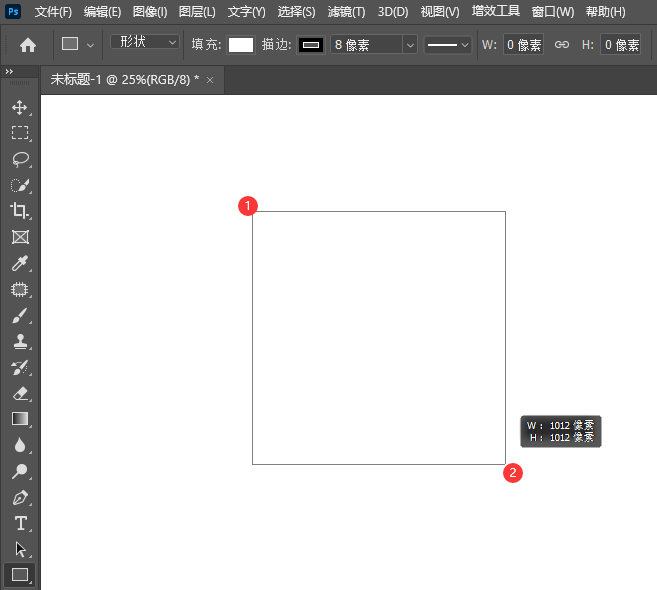The image size is (657, 590).
Task: Select the Horizontal Type tool
Action: coord(20,523)
